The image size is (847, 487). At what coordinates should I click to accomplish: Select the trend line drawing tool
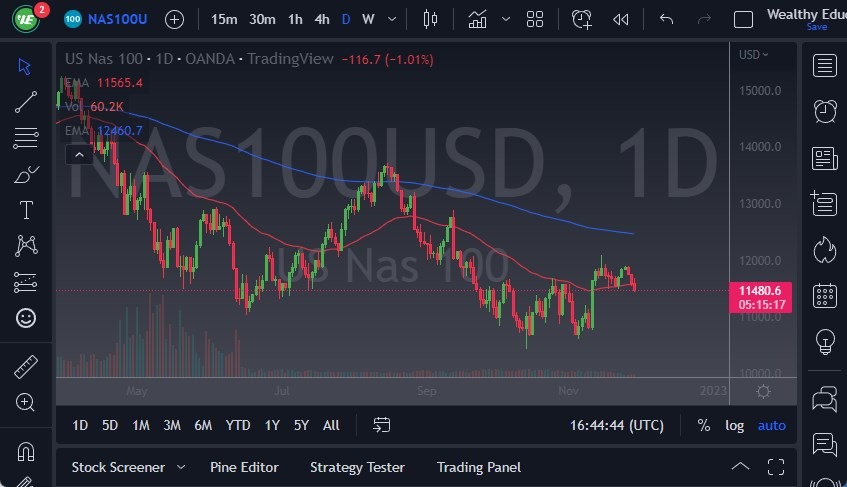tap(25, 102)
